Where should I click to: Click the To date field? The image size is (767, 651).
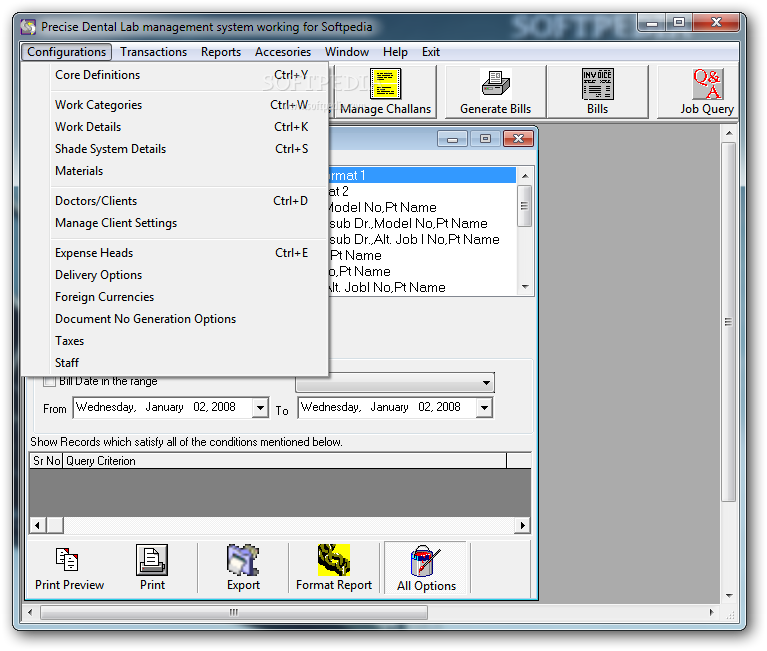[x=395, y=407]
